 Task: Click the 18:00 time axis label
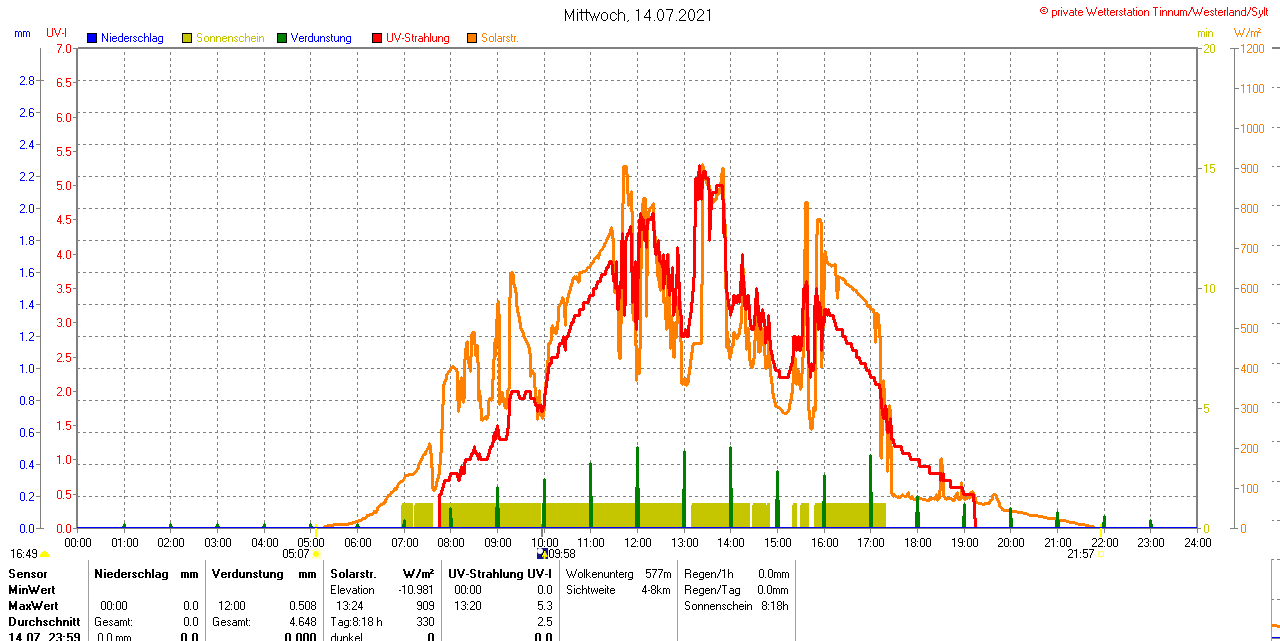[917, 542]
